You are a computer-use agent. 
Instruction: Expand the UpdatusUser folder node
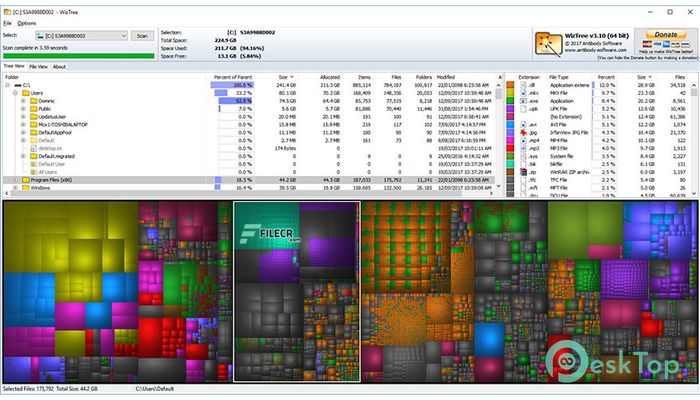[x=23, y=117]
